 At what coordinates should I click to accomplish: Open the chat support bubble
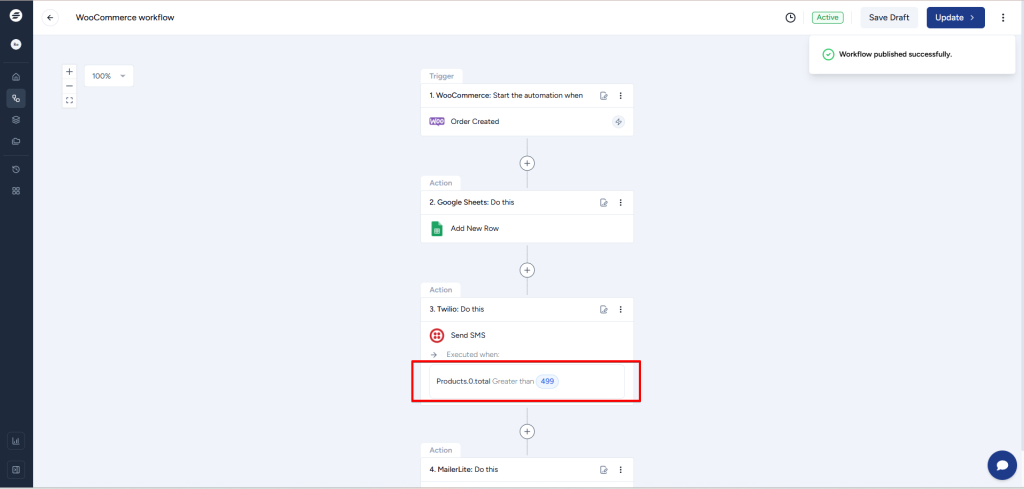1001,465
